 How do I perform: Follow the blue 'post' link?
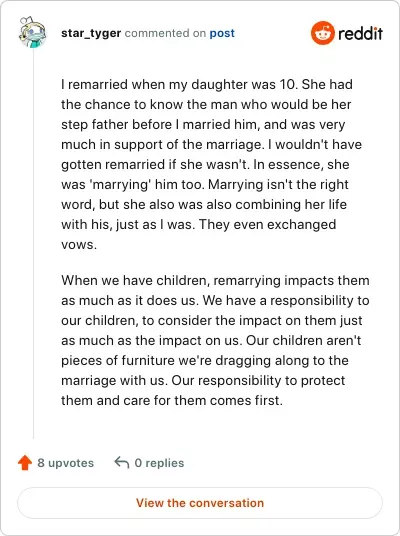coord(222,34)
